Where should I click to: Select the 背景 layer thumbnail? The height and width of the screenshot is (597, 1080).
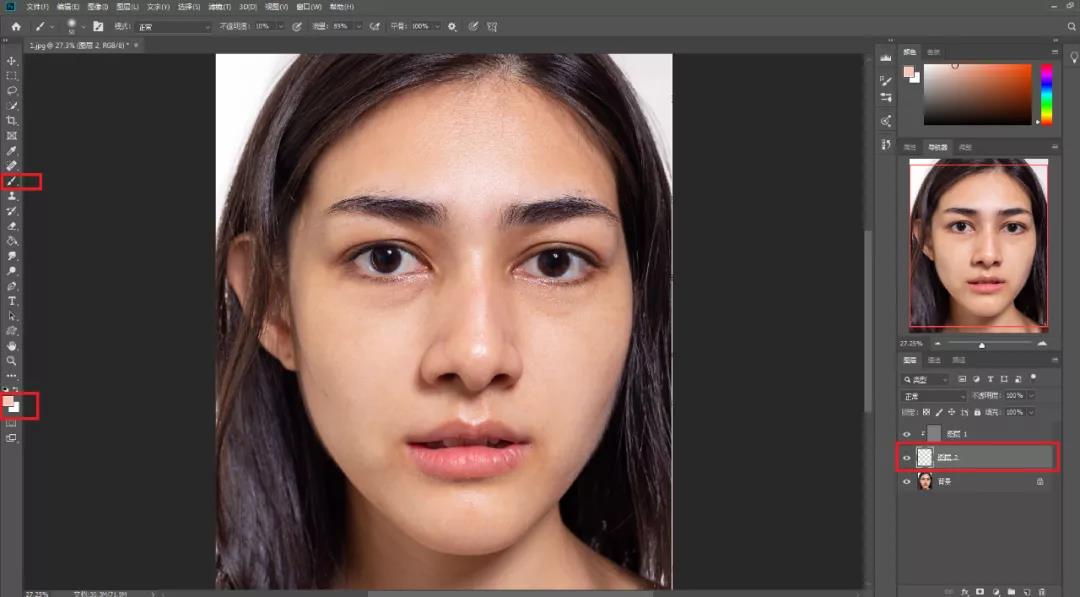click(x=925, y=481)
